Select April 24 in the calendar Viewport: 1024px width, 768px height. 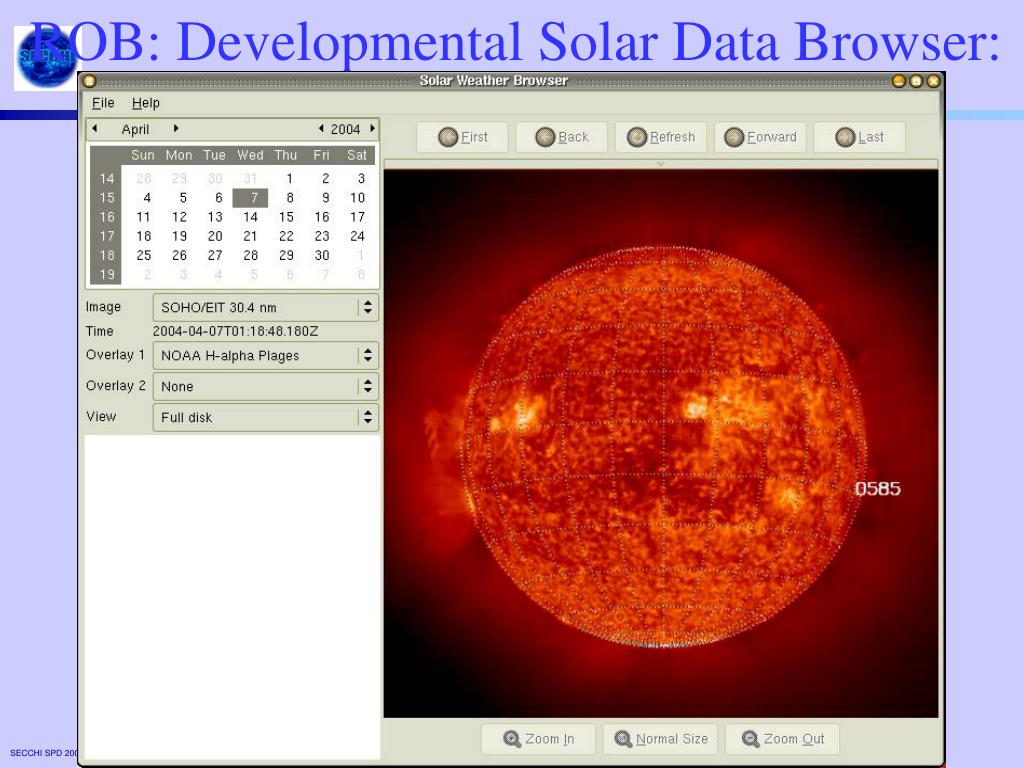coord(357,236)
